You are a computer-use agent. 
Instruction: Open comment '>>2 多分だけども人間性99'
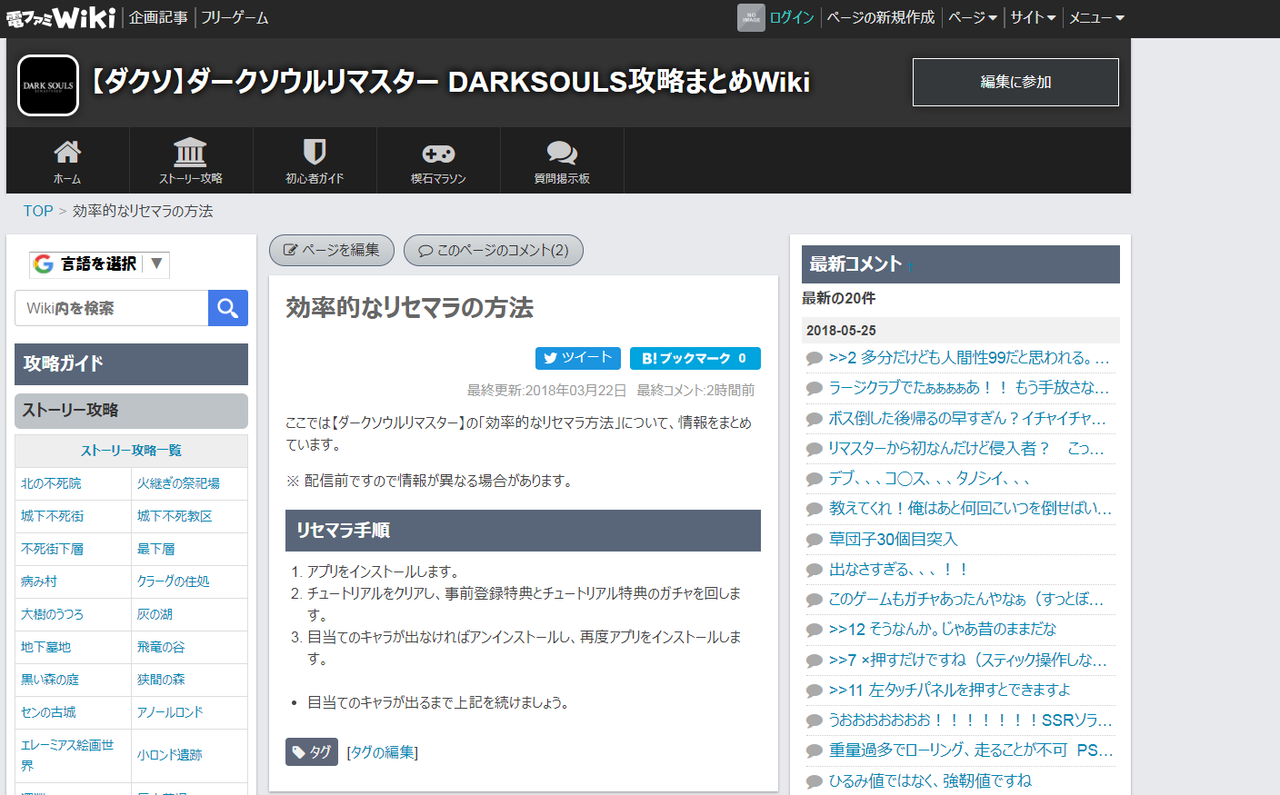coord(969,358)
